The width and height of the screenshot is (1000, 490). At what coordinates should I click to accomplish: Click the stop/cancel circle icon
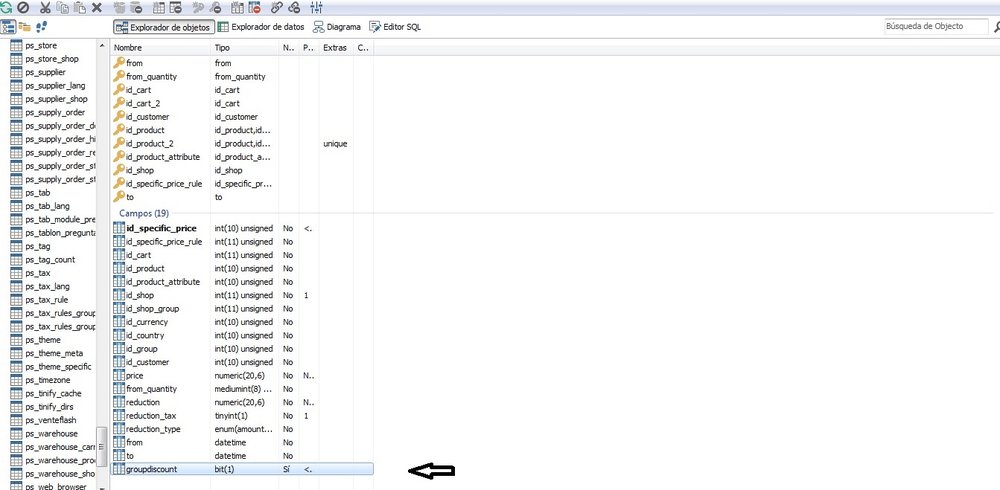point(23,8)
